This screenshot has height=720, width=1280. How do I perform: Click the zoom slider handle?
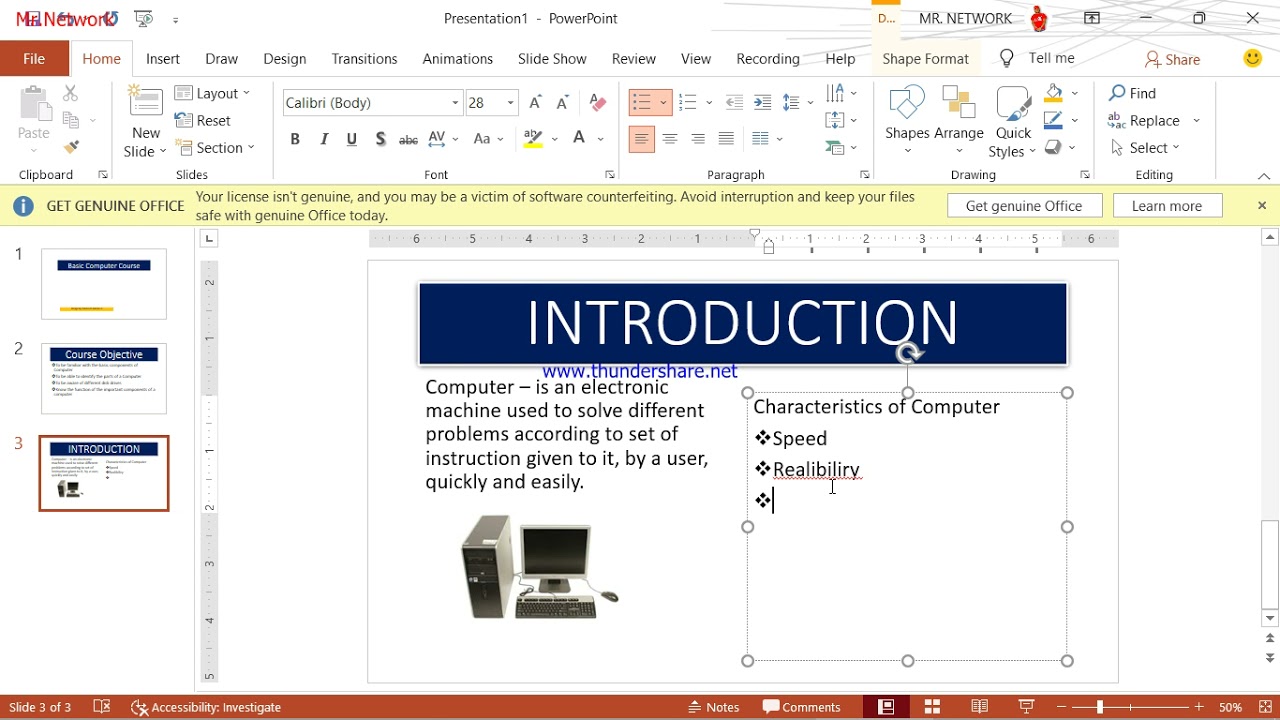click(1099, 707)
